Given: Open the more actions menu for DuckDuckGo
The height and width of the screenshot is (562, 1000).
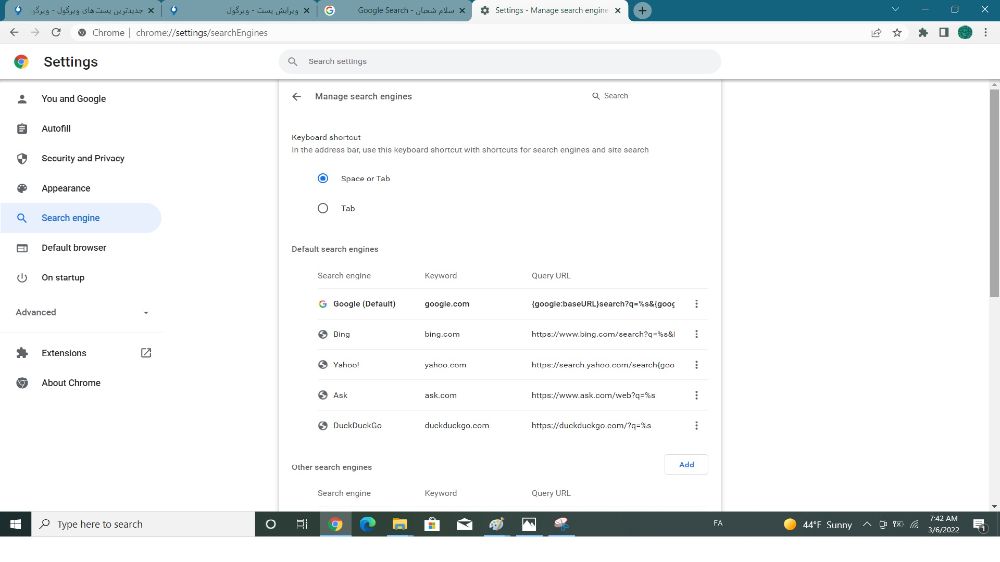Looking at the screenshot, I should tap(696, 425).
